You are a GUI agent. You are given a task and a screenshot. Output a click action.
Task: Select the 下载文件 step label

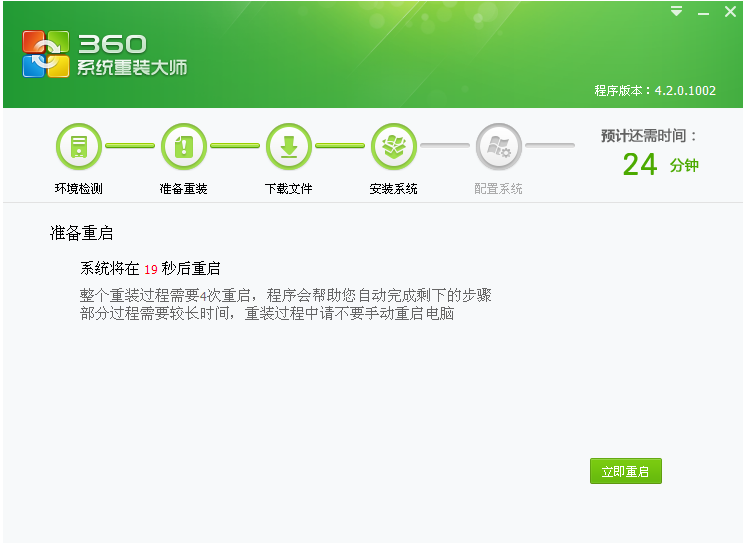pos(289,189)
